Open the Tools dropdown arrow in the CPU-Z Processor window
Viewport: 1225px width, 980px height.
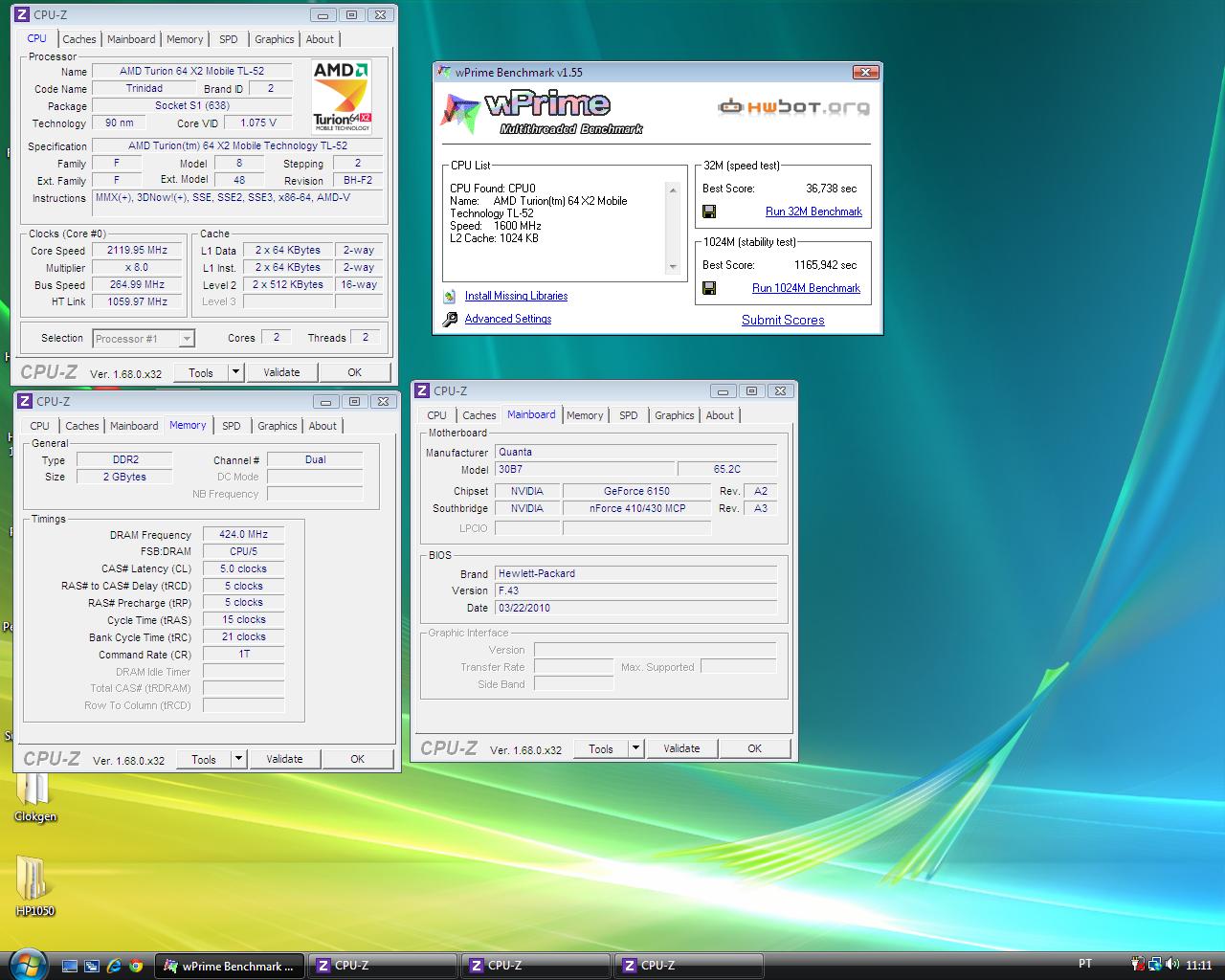[236, 372]
